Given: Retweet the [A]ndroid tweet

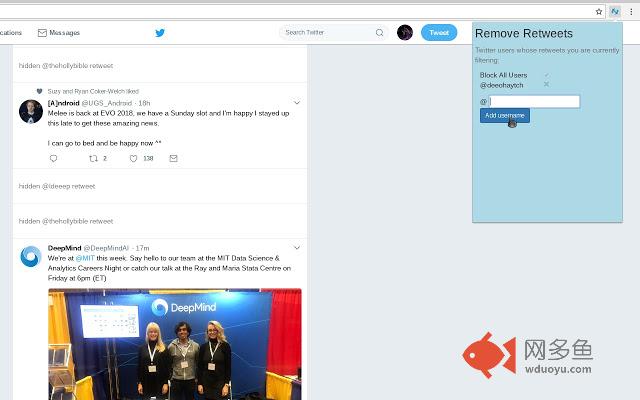Looking at the screenshot, I should coord(94,158).
